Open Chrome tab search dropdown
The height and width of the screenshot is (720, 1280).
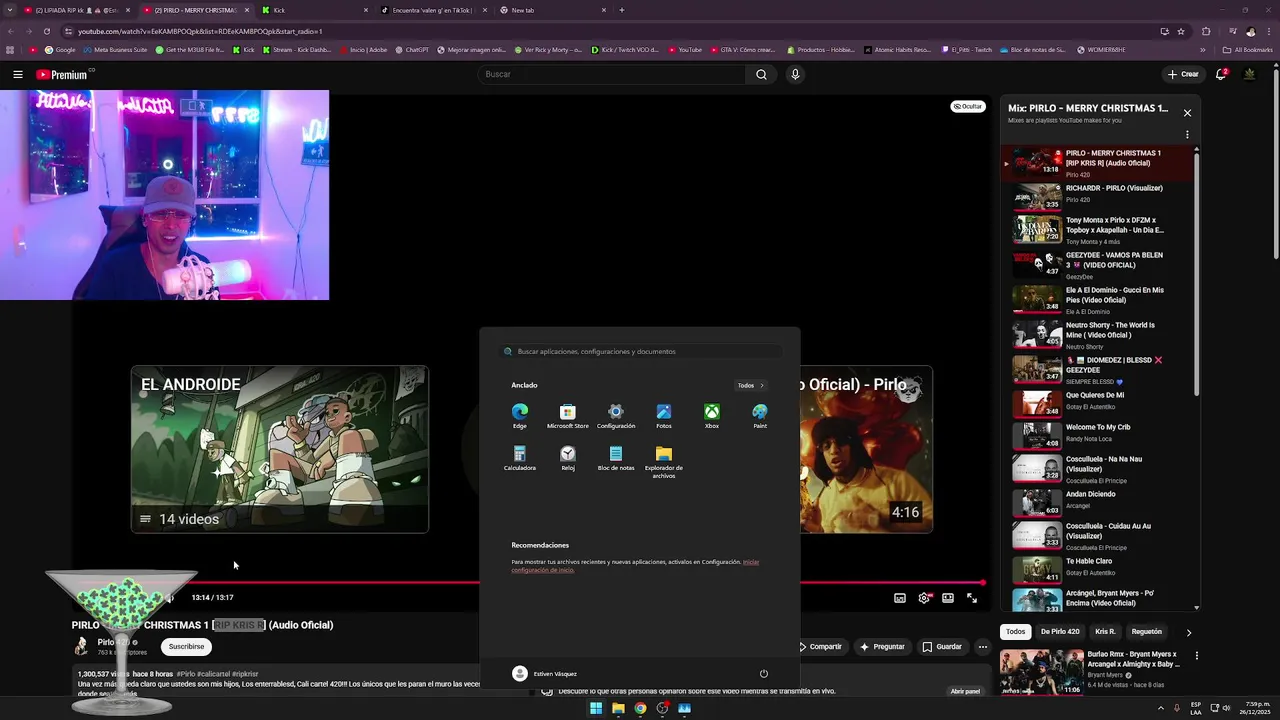[10, 10]
